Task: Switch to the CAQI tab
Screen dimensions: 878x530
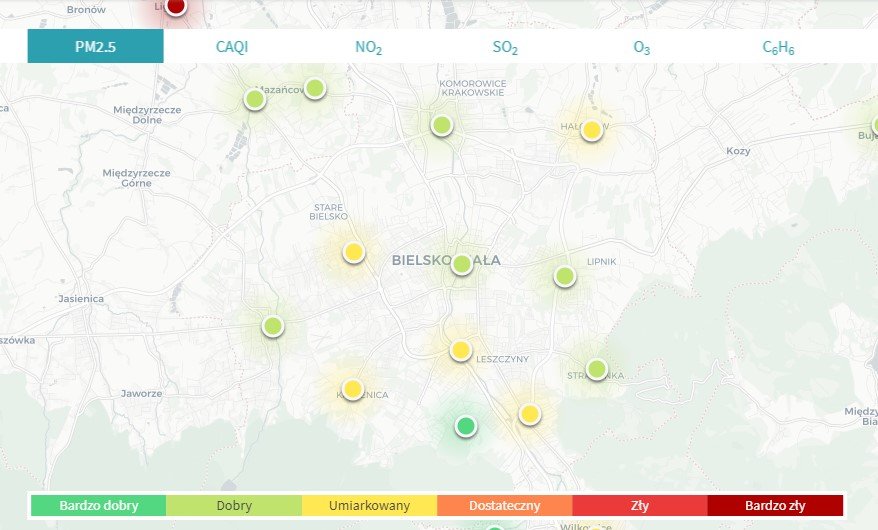Action: (232, 46)
